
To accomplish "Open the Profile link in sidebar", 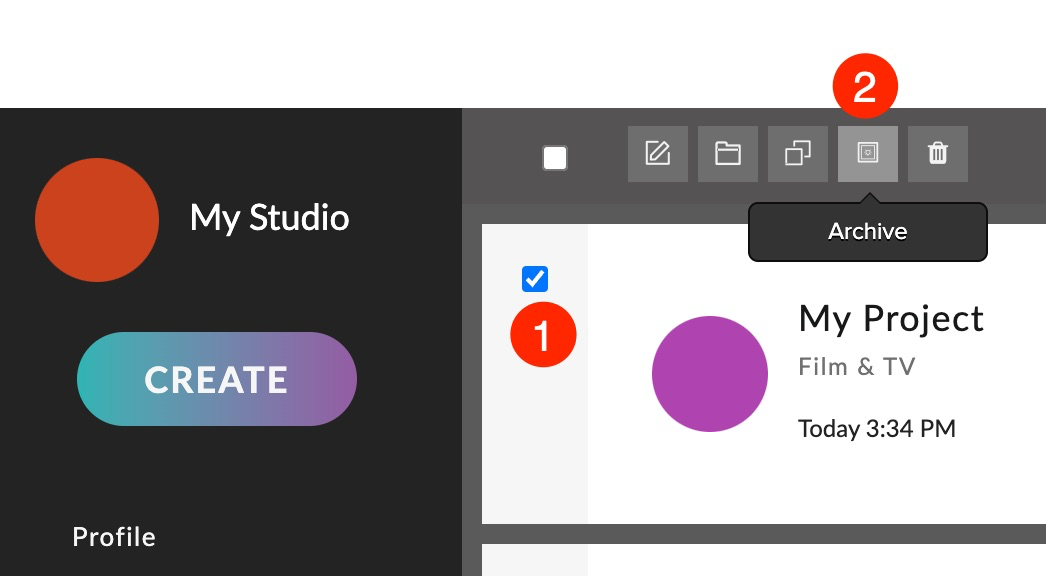I will coord(114,537).
